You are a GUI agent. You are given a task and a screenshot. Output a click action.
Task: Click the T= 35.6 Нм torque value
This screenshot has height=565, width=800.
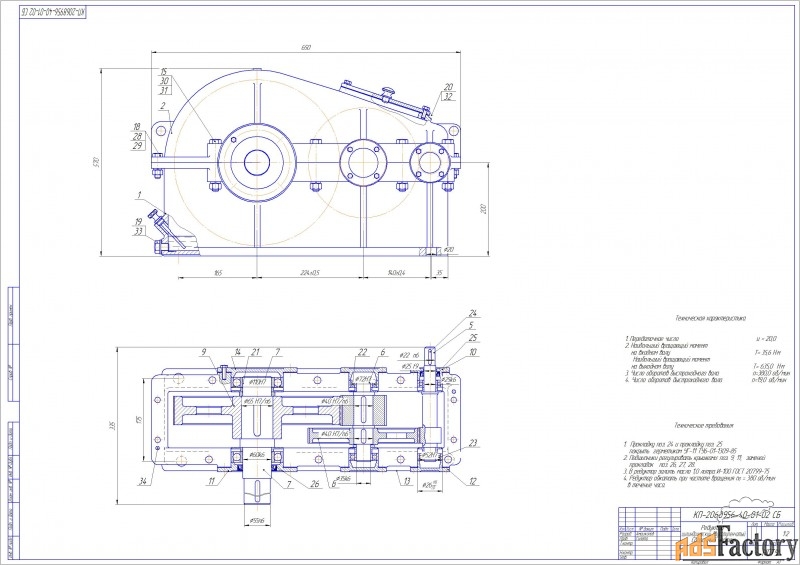click(x=768, y=352)
